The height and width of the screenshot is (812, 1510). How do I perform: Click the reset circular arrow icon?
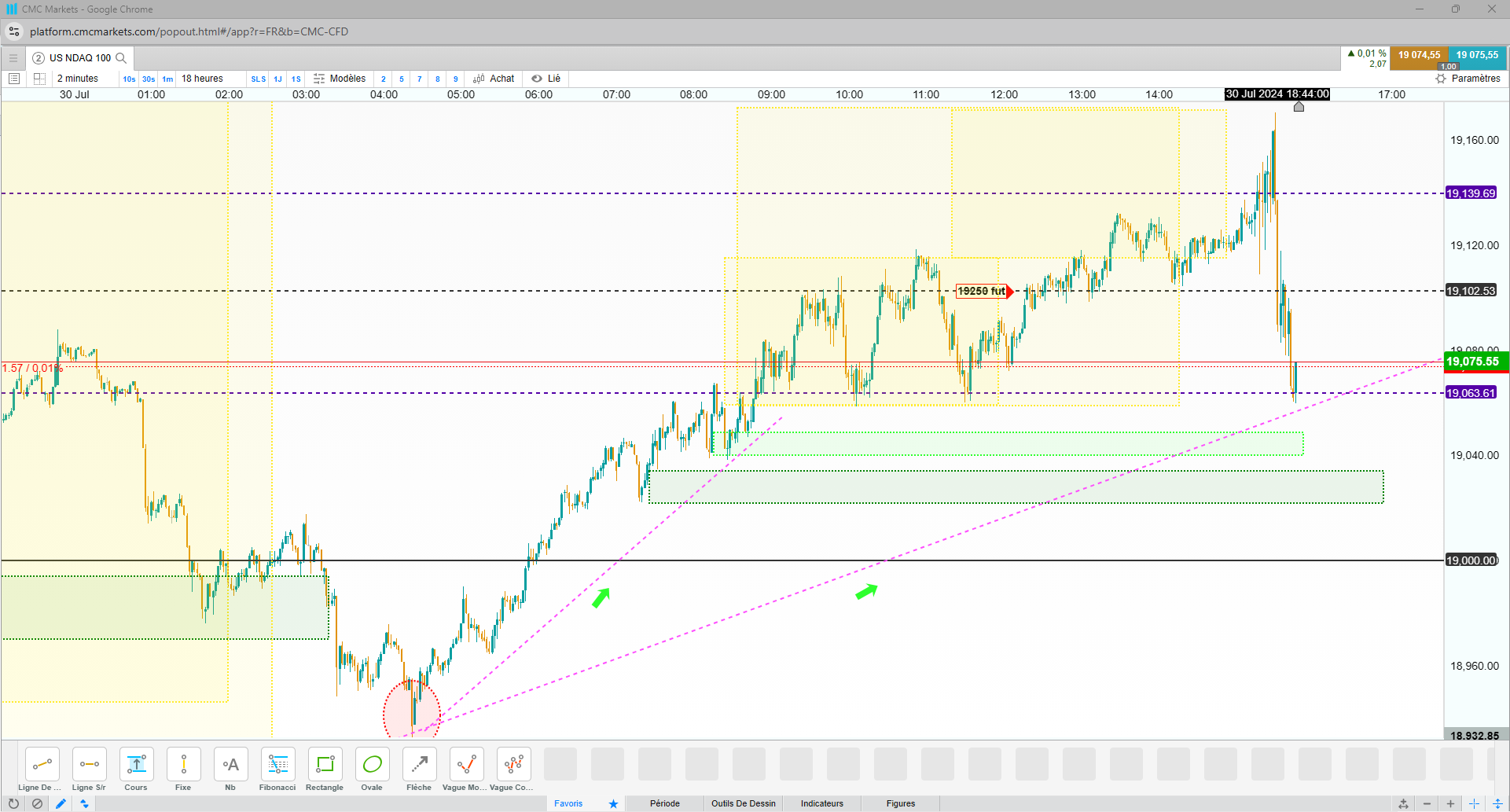click(x=13, y=803)
